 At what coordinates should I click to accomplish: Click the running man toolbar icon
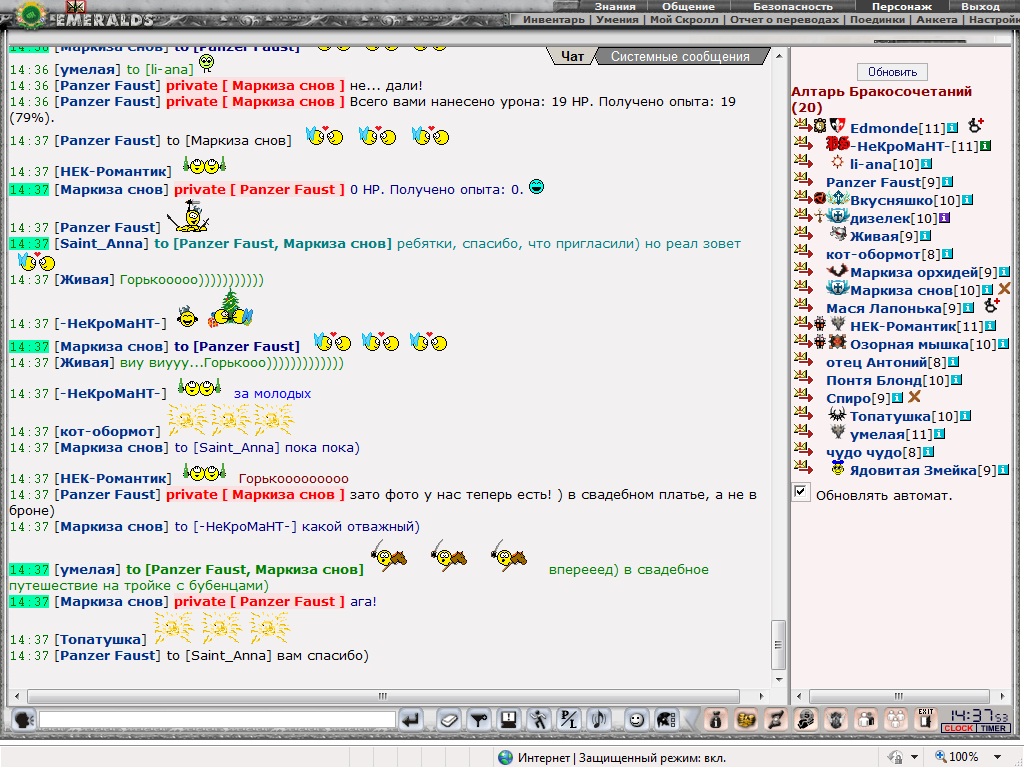(x=539, y=720)
